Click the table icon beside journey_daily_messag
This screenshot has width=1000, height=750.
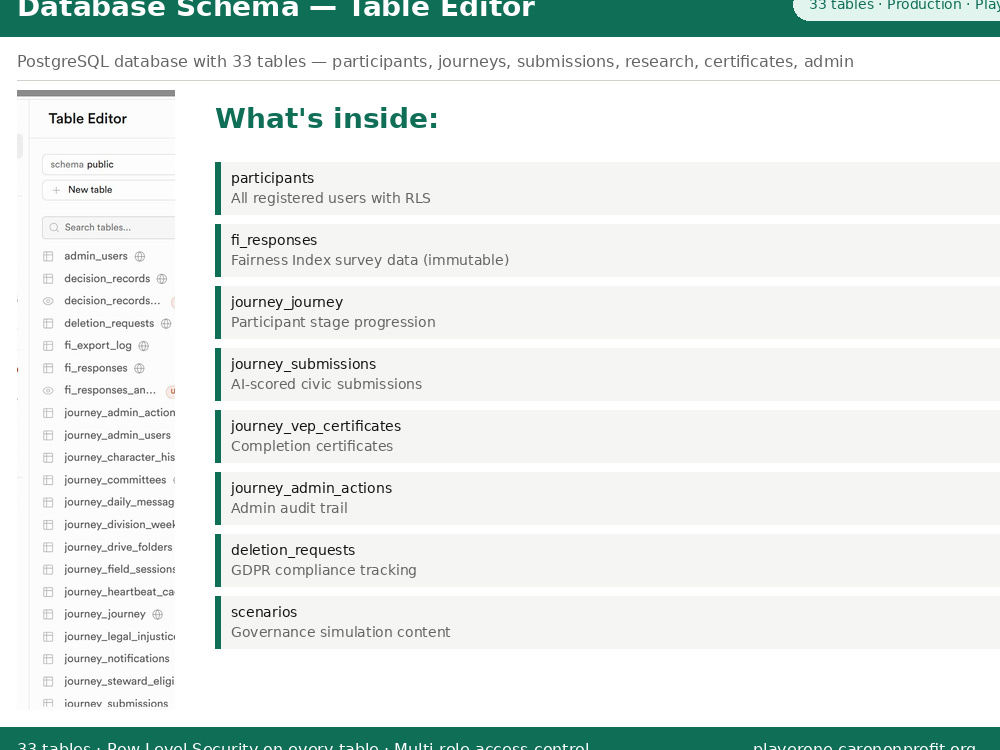48,502
